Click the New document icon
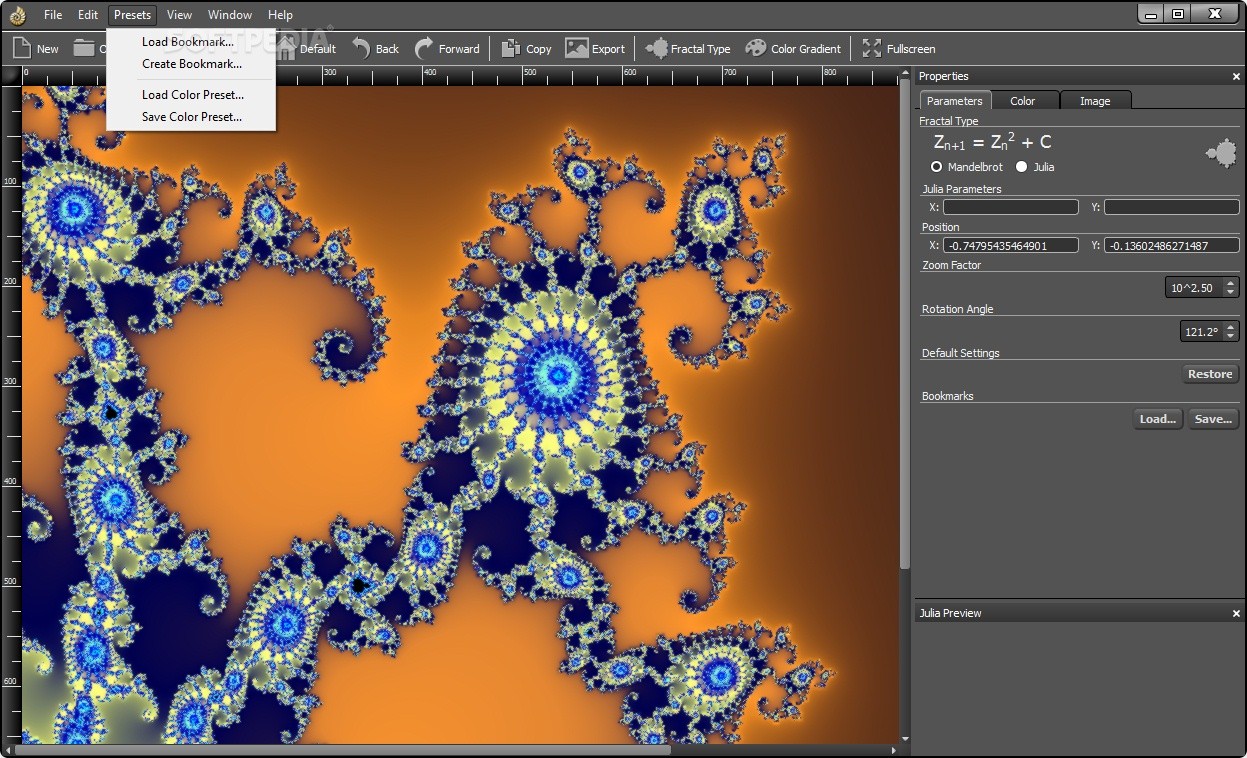This screenshot has height=758, width=1247. [x=22, y=48]
